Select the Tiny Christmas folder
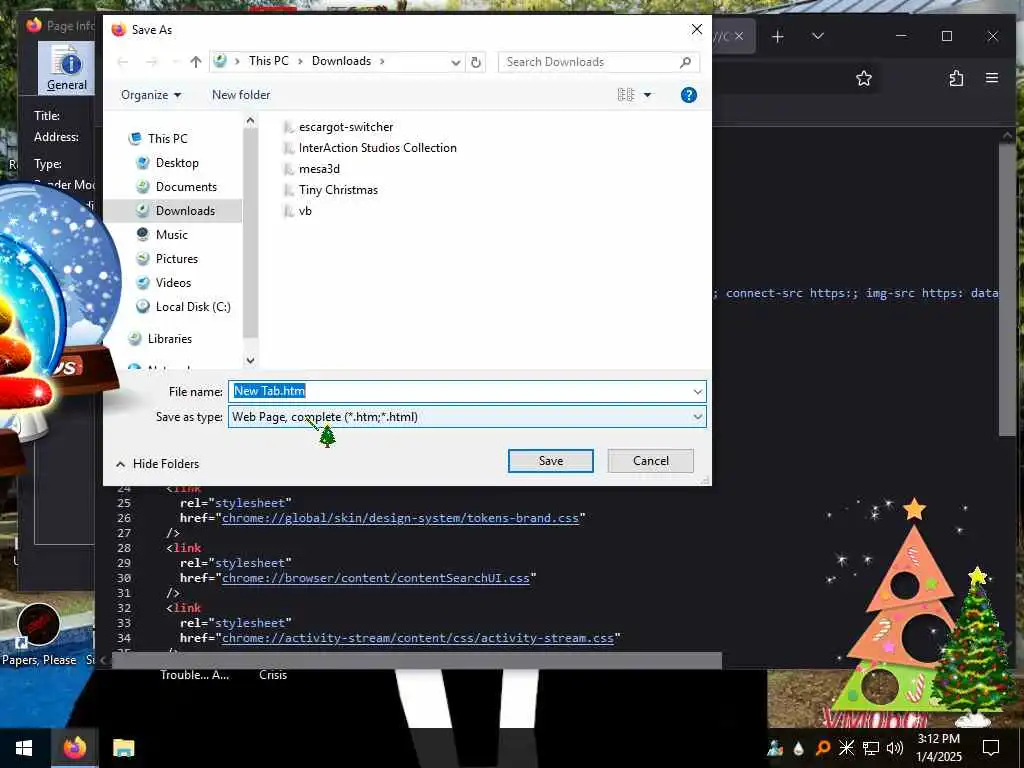This screenshot has width=1024, height=768. [x=330, y=190]
